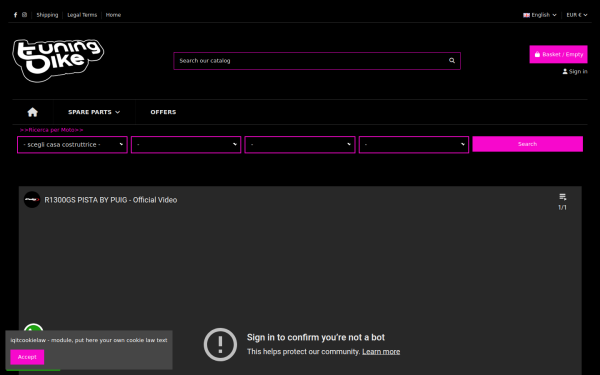This screenshot has width=600, height=375.
Task: Expand the EUR € currency dropdown
Action: [577, 15]
